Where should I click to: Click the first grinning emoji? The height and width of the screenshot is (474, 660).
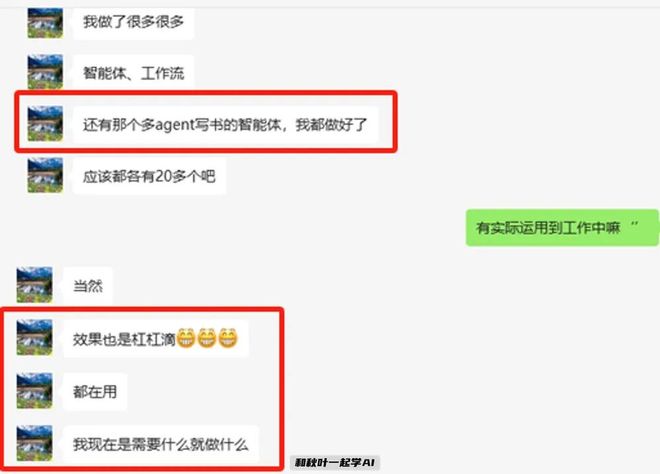click(x=186, y=338)
